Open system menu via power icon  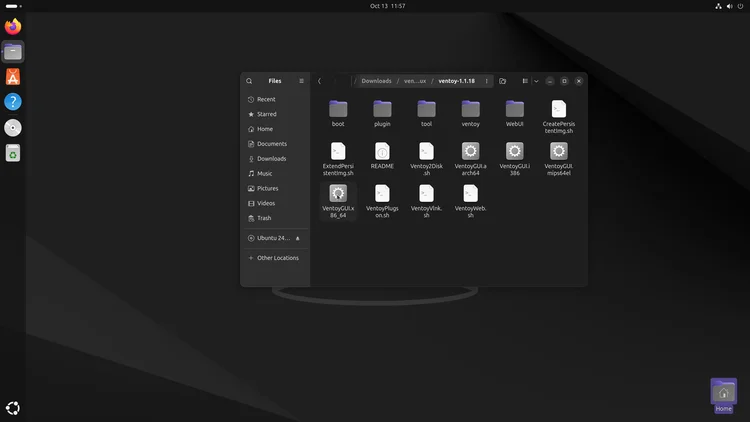[740, 6]
